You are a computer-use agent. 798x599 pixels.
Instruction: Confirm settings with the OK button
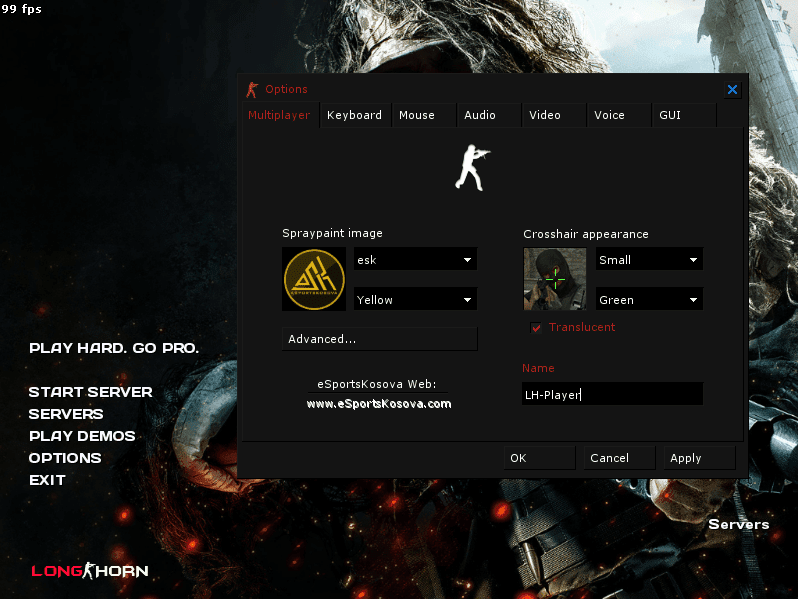pyautogui.click(x=539, y=458)
